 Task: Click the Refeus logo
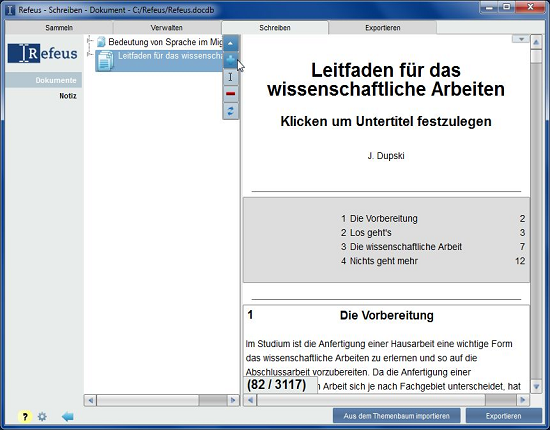click(x=42, y=53)
